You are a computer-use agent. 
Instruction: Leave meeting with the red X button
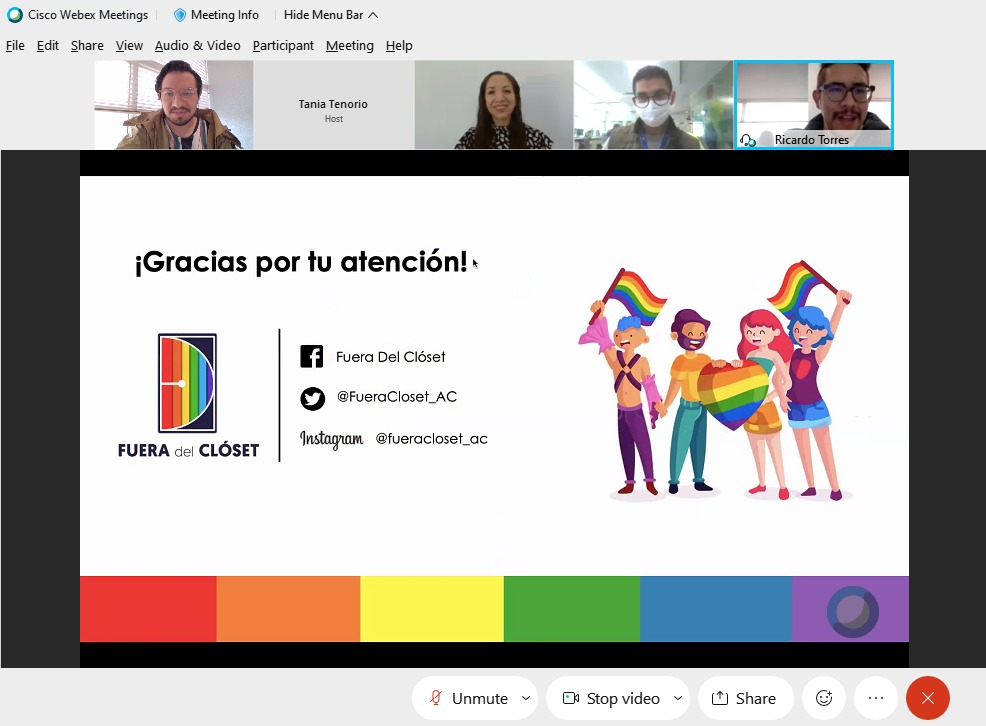[928, 698]
